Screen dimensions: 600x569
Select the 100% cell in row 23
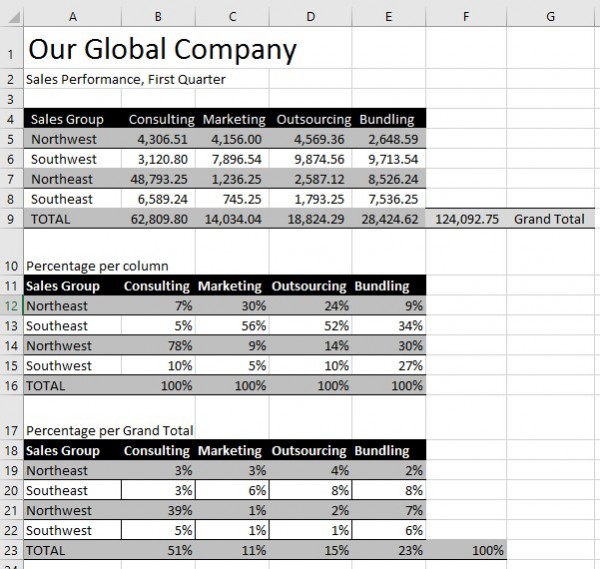click(x=466, y=550)
